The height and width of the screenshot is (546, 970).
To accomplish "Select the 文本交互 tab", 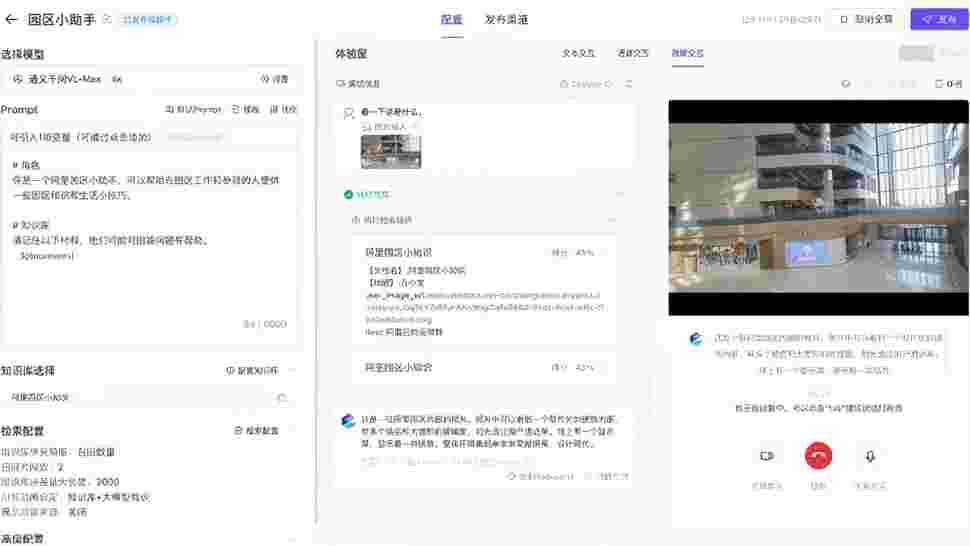I will [578, 53].
